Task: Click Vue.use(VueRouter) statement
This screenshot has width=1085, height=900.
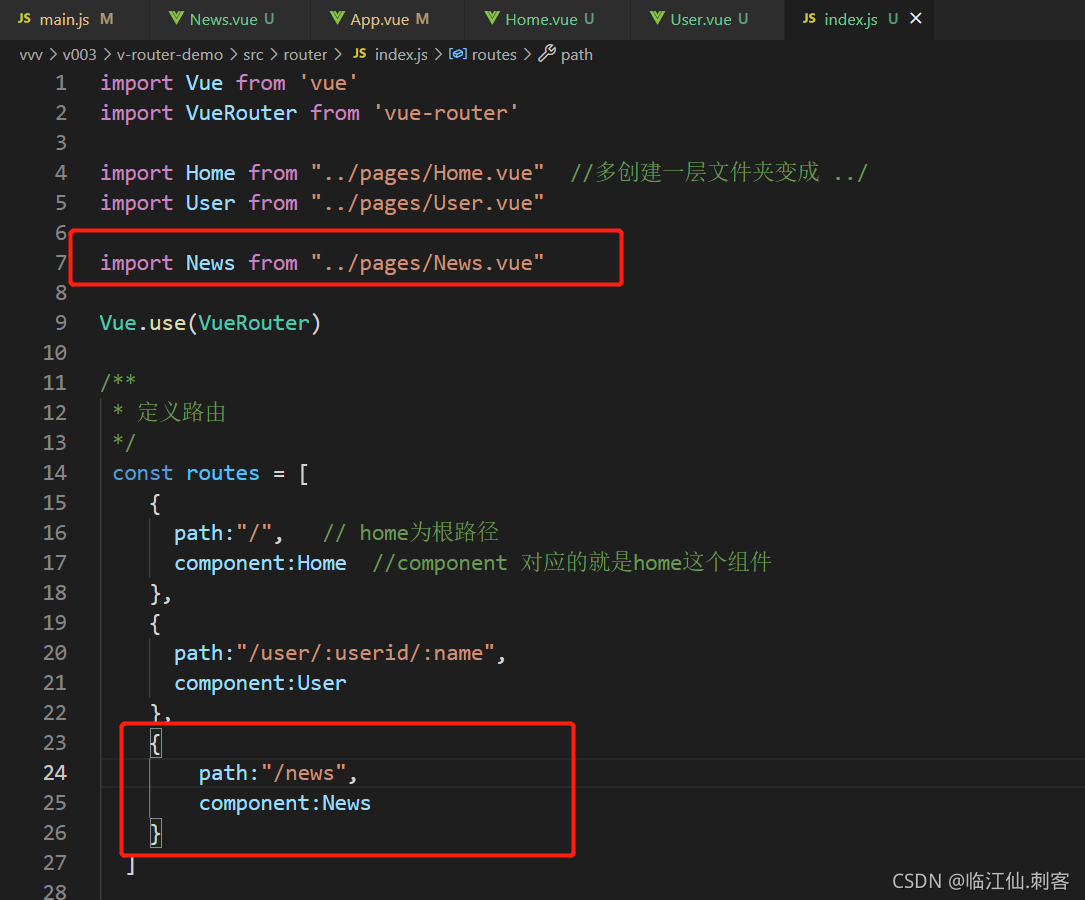Action: pos(210,324)
